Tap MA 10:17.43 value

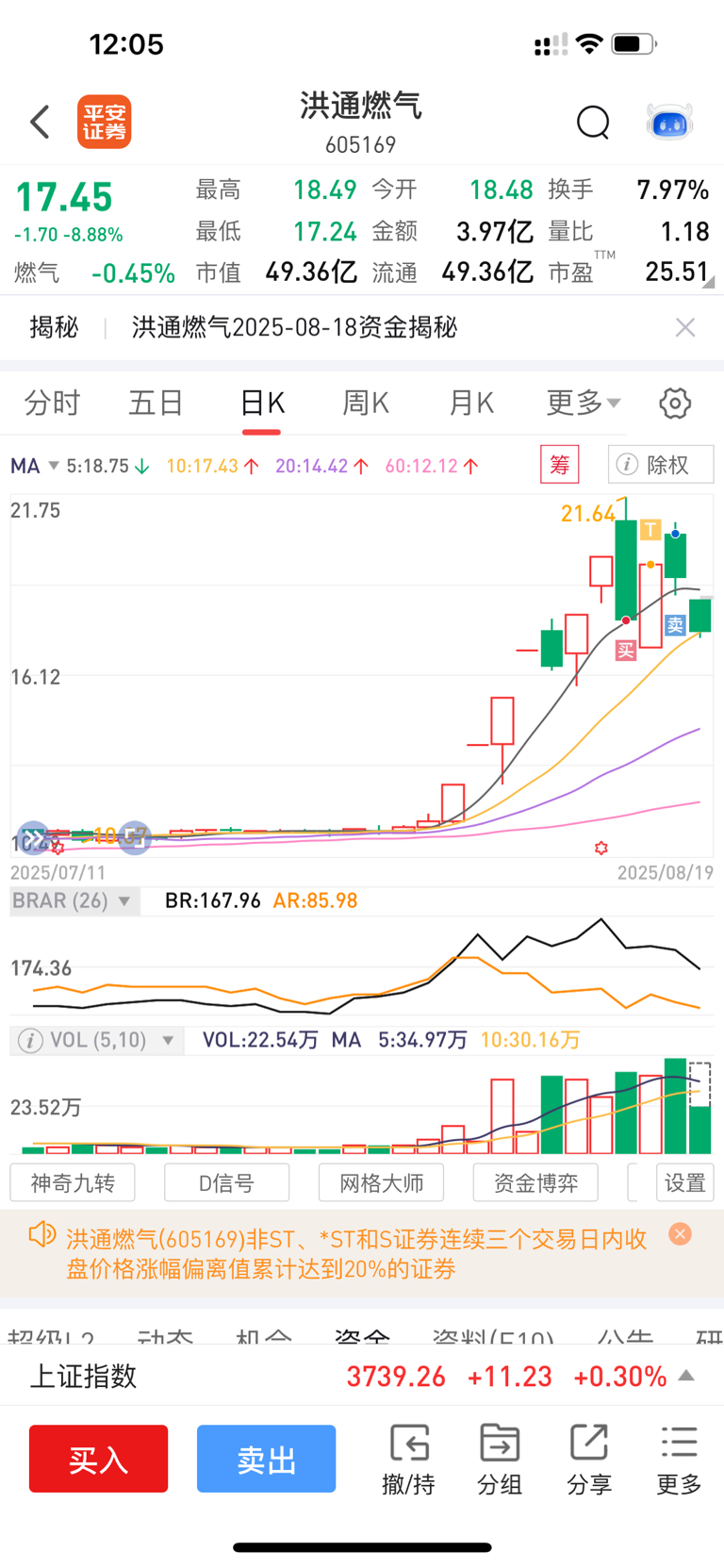(x=212, y=466)
